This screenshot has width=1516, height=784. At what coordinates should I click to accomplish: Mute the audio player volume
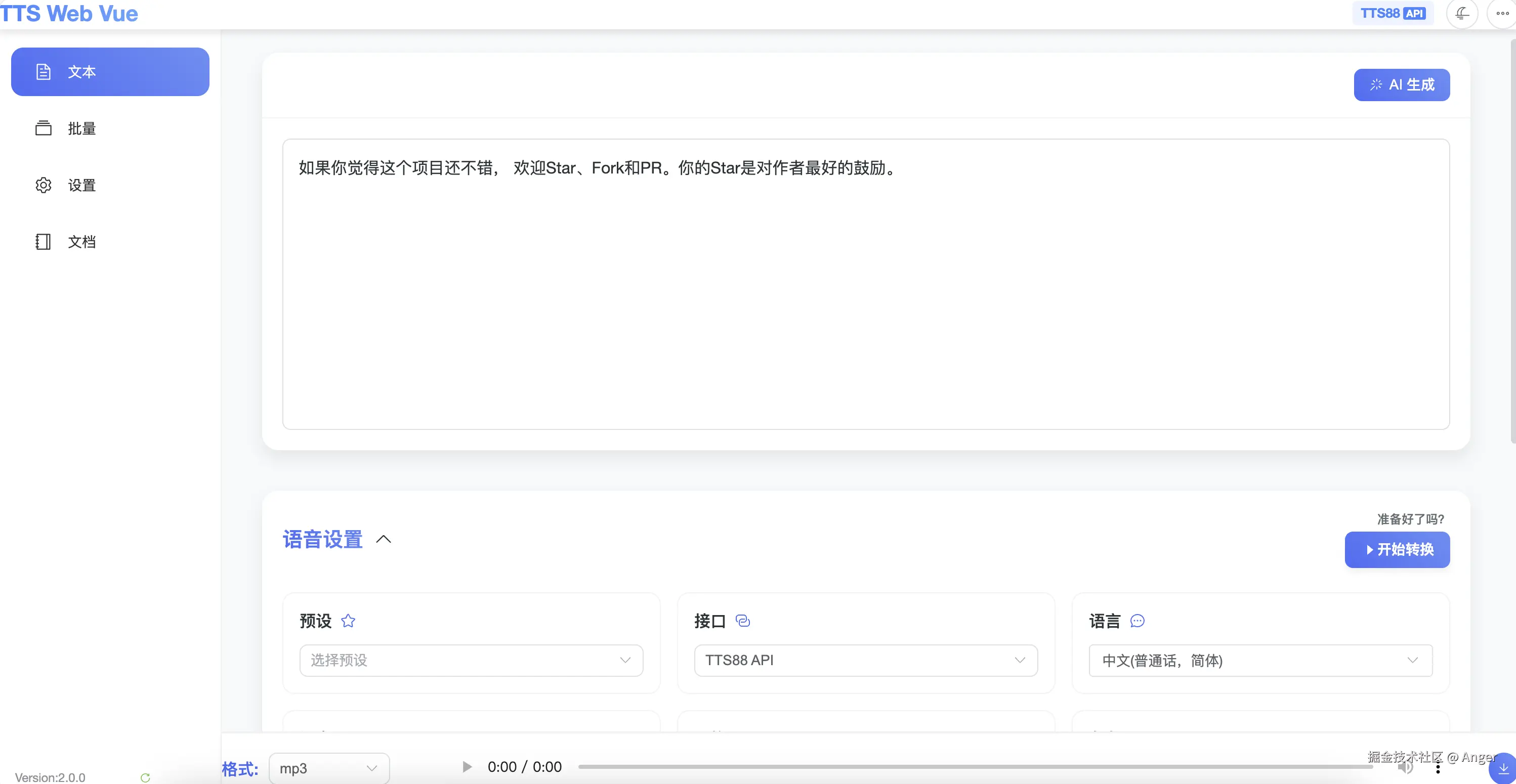(1405, 767)
